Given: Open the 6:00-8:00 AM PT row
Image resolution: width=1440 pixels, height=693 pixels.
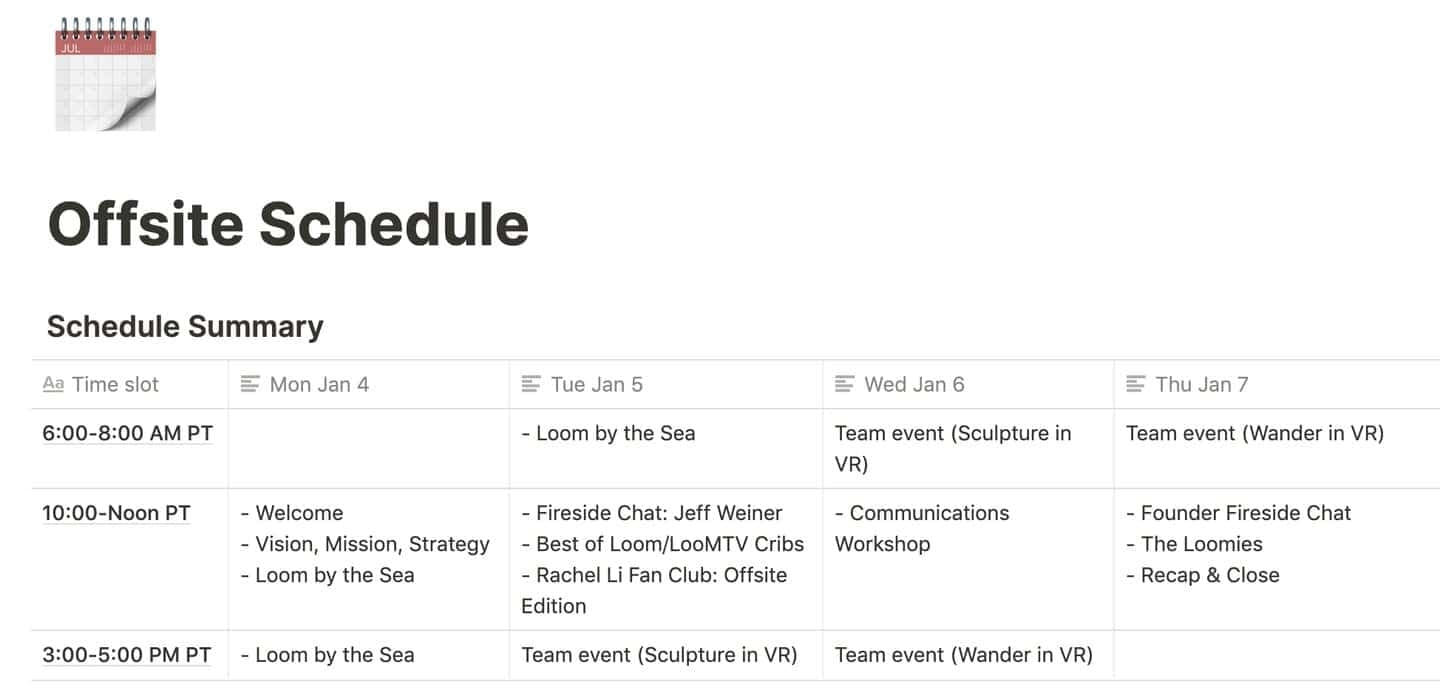Looking at the screenshot, I should point(127,434).
